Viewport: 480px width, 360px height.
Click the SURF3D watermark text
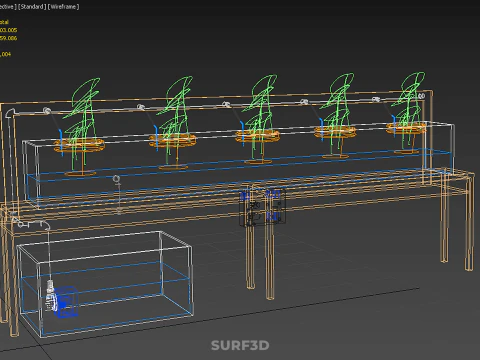[240, 345]
